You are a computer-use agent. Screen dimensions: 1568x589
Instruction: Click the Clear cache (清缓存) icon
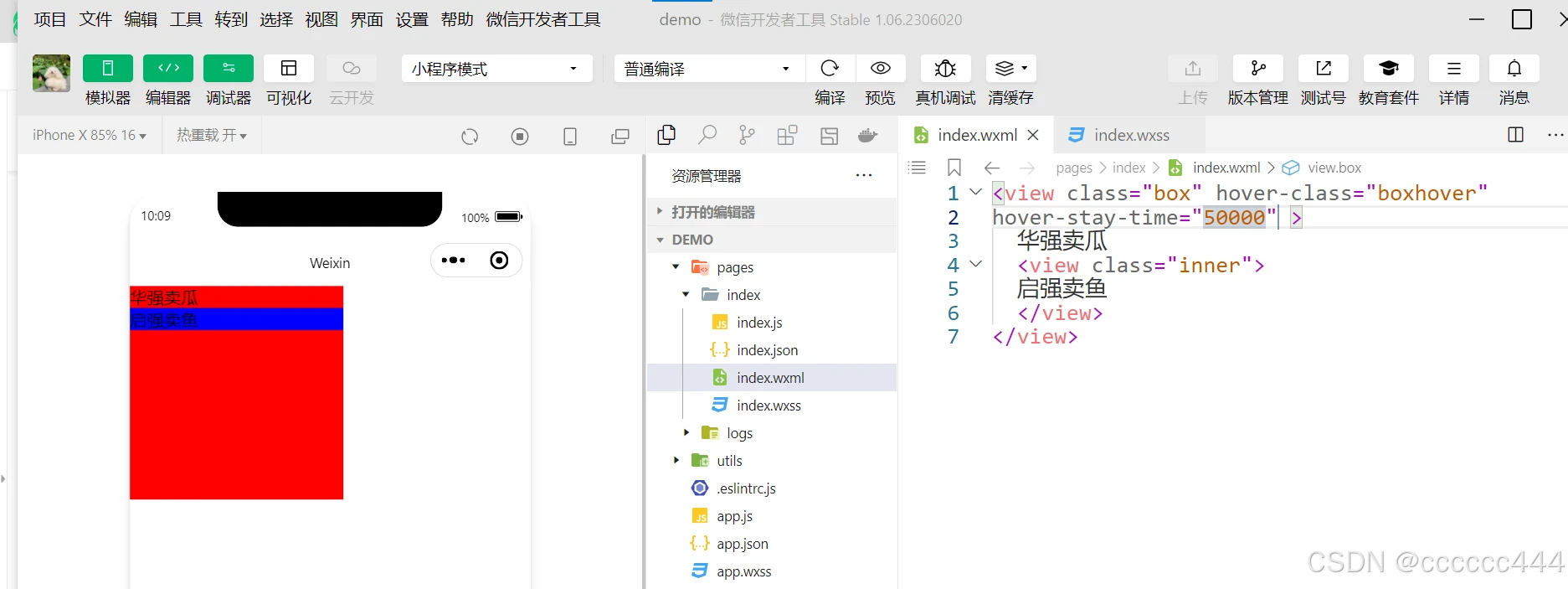pos(1010,69)
